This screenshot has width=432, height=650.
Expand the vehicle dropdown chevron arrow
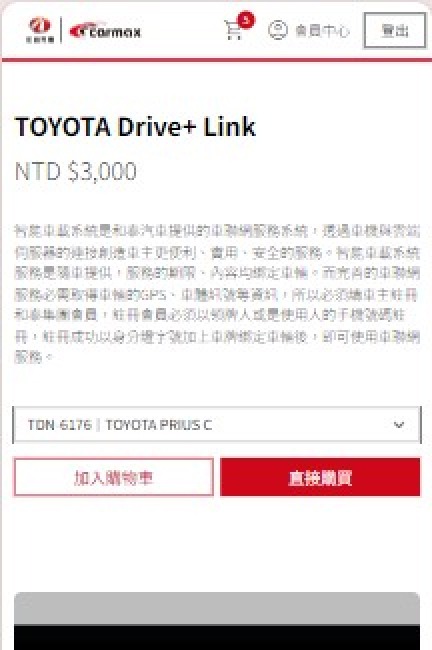point(399,425)
